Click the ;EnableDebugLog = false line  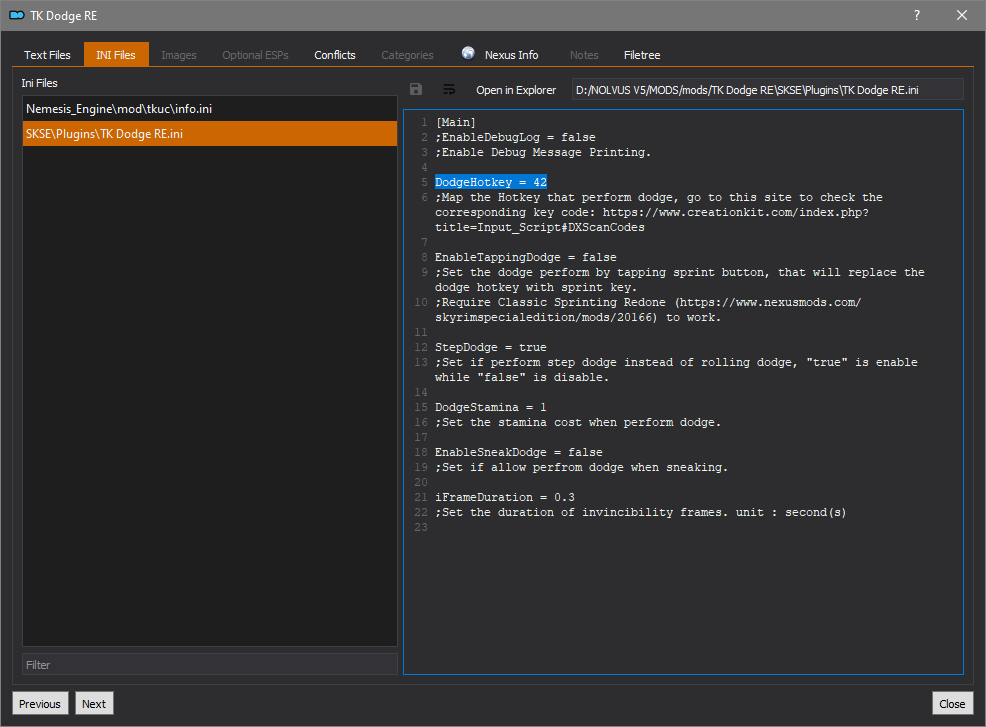[x=515, y=137]
